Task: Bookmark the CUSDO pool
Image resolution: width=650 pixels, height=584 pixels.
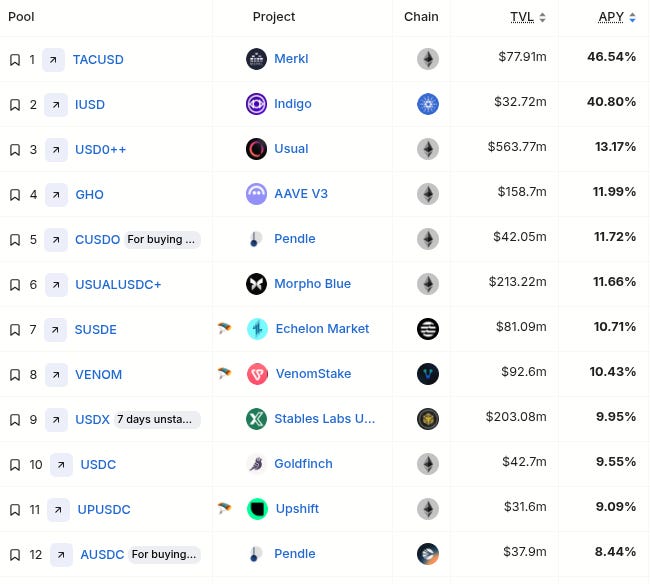Action: (15, 240)
